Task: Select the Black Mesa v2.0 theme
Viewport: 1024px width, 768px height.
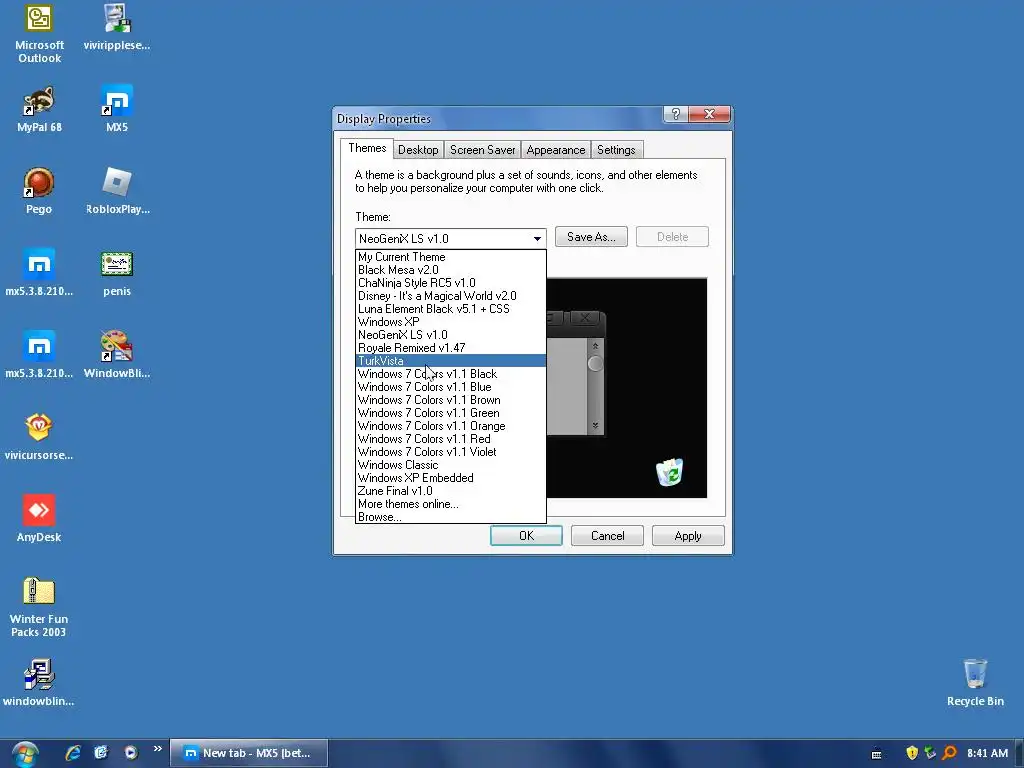Action: (x=451, y=270)
